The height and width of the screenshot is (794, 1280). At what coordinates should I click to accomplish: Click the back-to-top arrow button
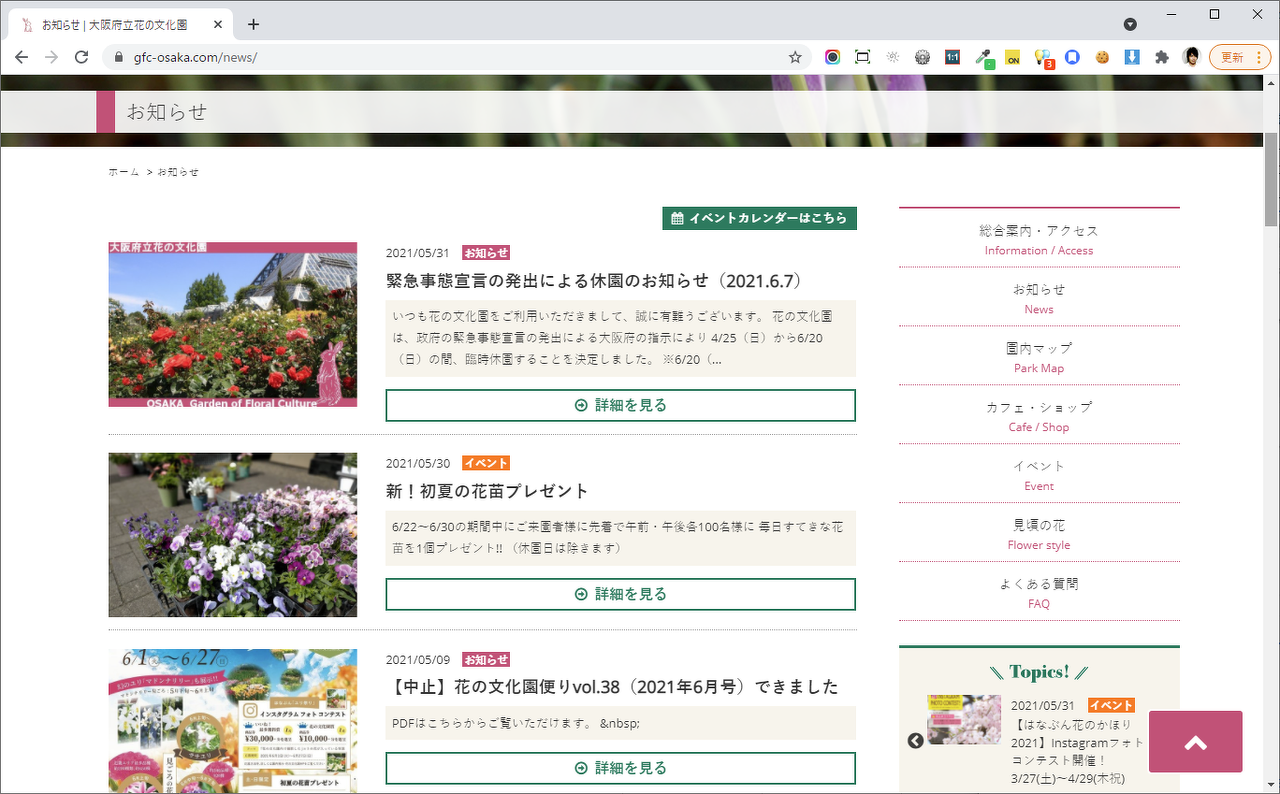[1195, 742]
